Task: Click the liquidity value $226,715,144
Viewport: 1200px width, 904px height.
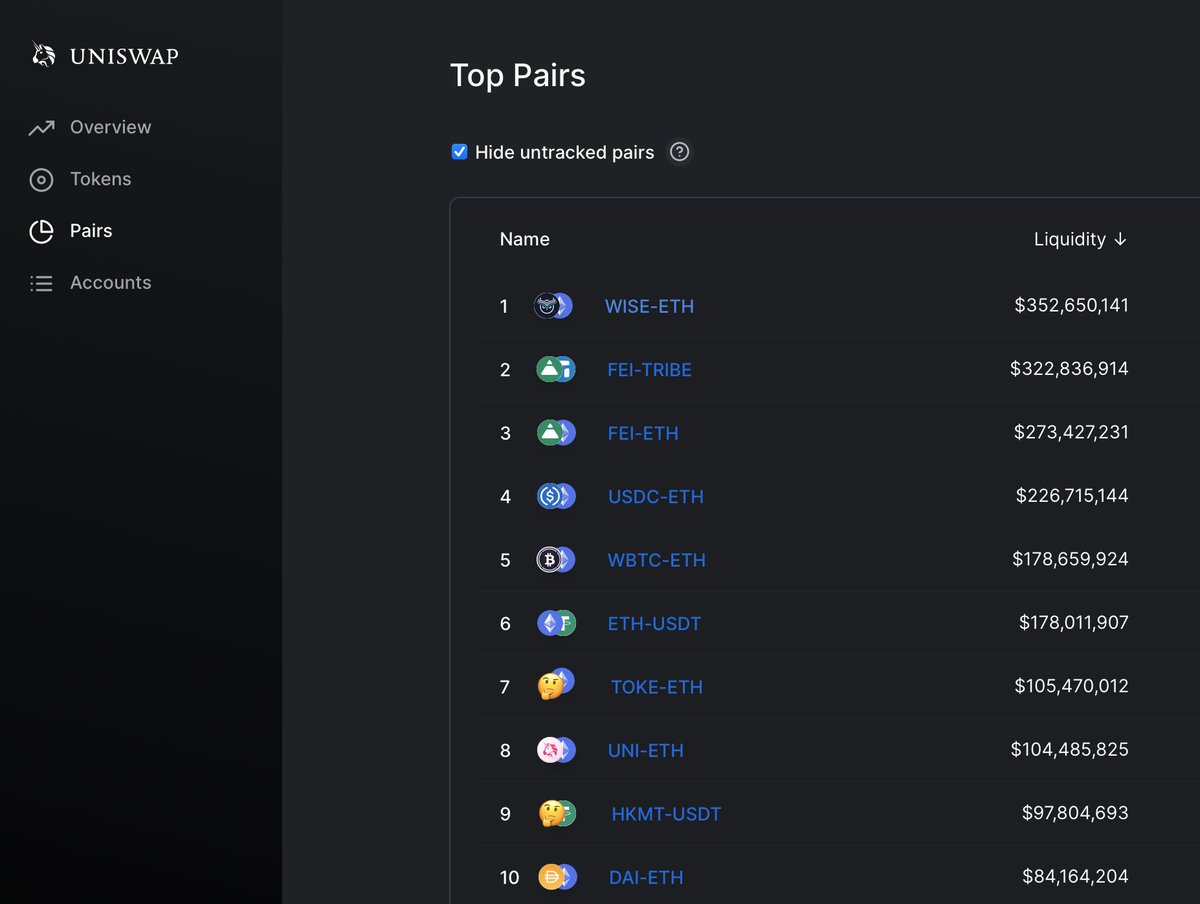Action: 1072,496
